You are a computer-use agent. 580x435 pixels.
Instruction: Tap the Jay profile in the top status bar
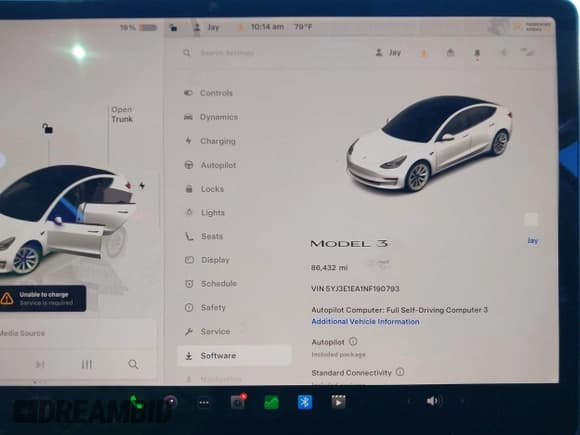tap(207, 27)
